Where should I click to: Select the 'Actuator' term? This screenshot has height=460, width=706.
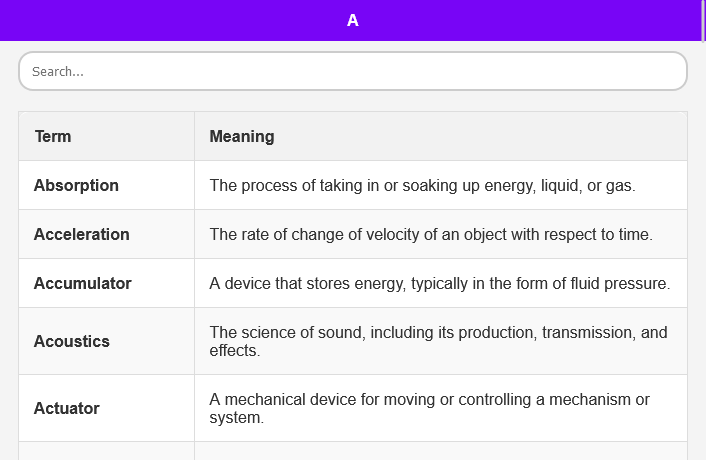tap(67, 408)
